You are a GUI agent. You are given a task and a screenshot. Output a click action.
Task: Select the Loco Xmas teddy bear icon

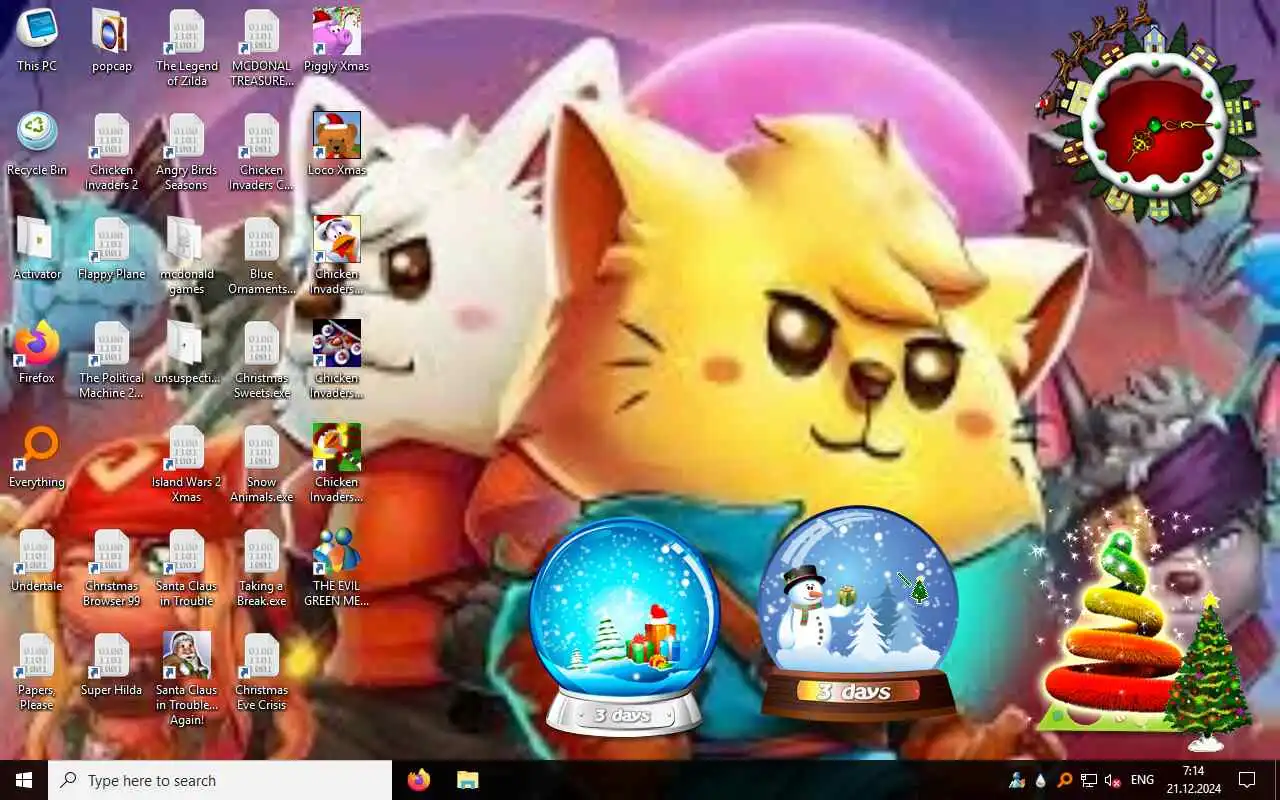tap(337, 145)
